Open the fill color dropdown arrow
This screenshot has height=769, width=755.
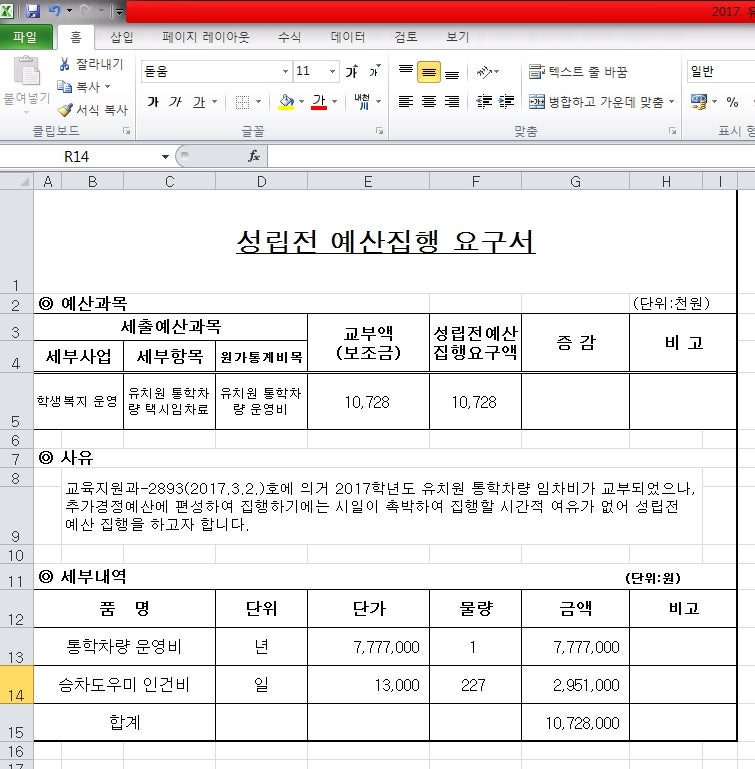click(x=301, y=102)
